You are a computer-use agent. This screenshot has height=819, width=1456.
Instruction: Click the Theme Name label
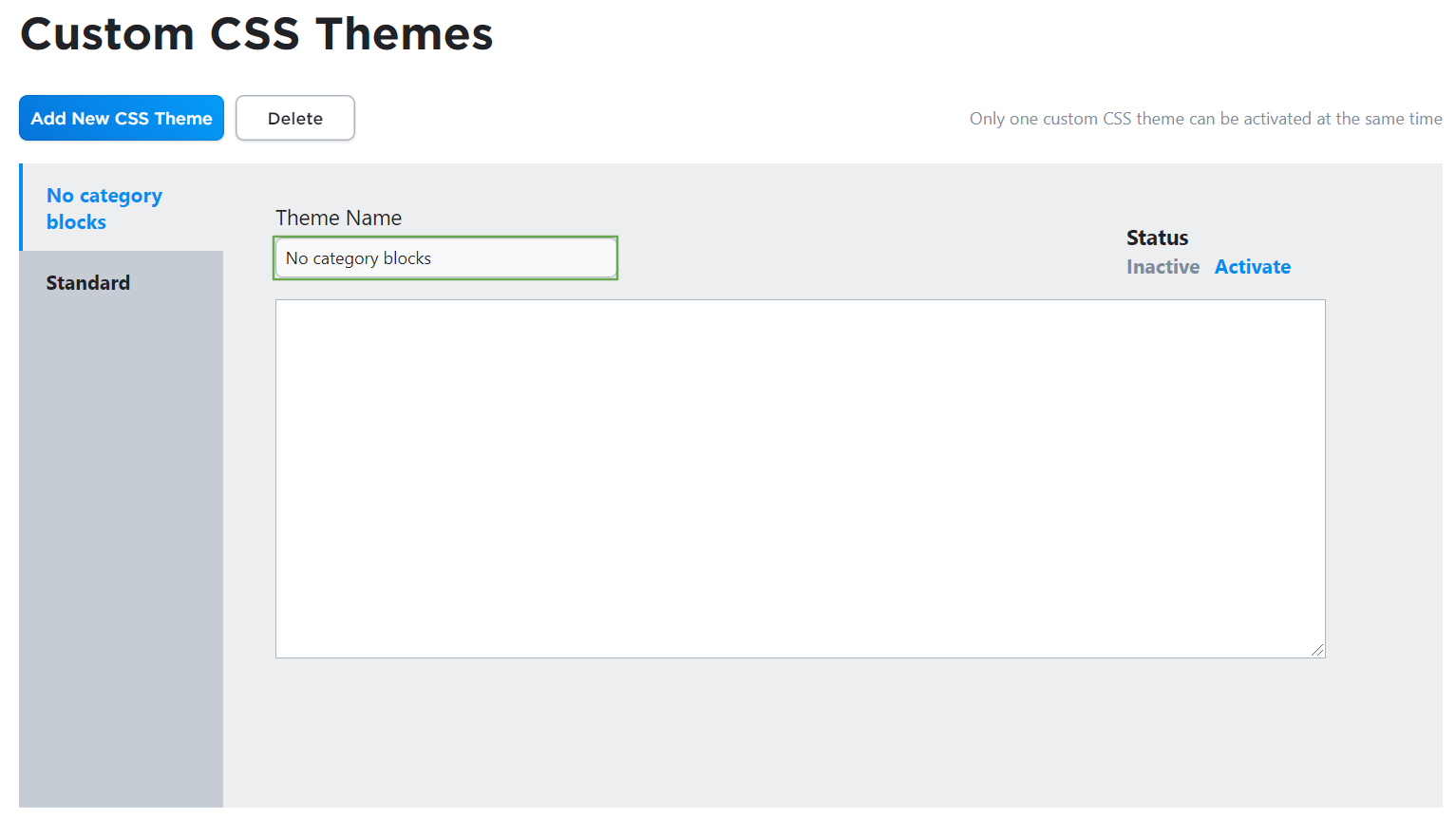338,218
